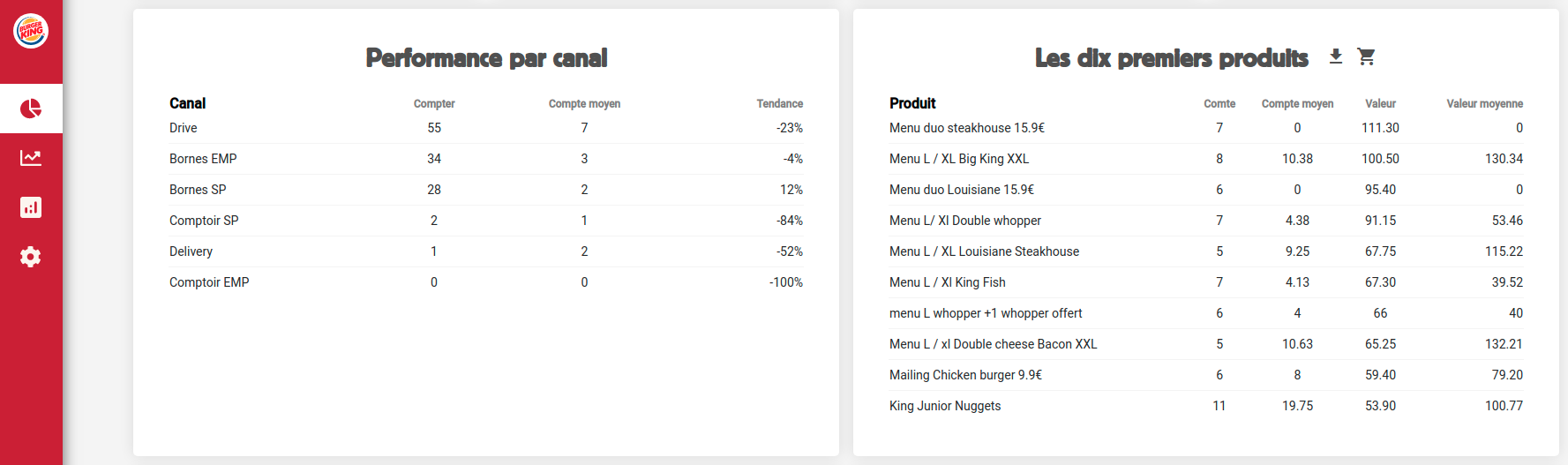The width and height of the screenshot is (1568, 465).
Task: Sort by the Tendance column header
Action: click(779, 103)
